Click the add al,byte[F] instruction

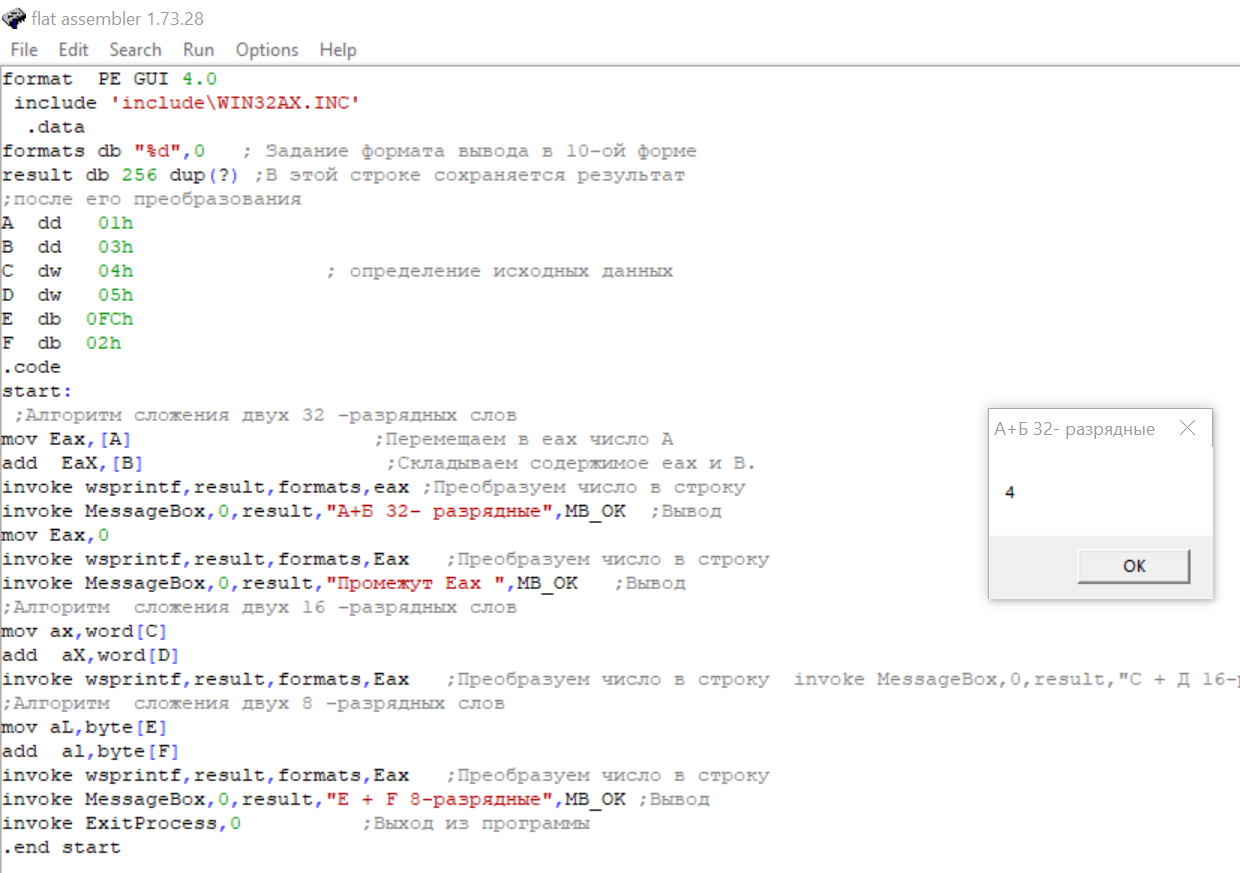91,751
